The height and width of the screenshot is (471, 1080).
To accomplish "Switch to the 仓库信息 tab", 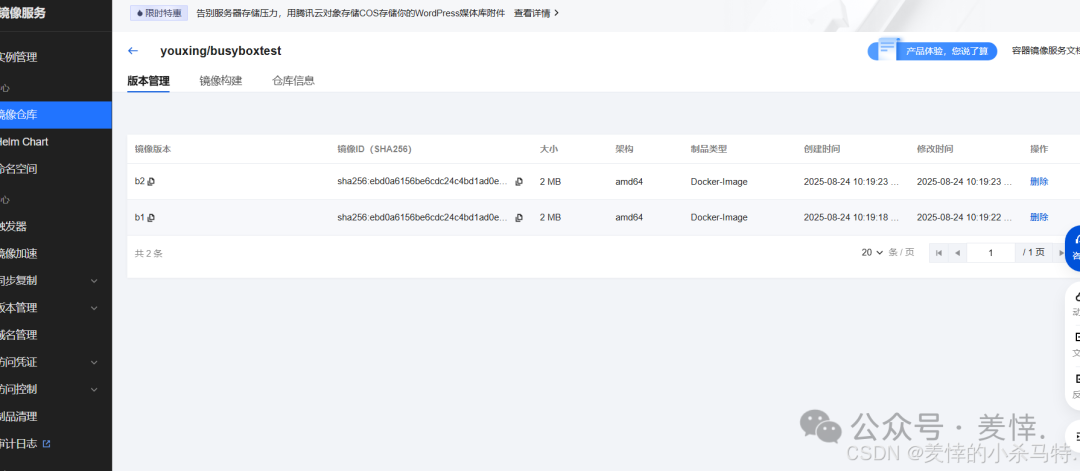I will point(293,81).
